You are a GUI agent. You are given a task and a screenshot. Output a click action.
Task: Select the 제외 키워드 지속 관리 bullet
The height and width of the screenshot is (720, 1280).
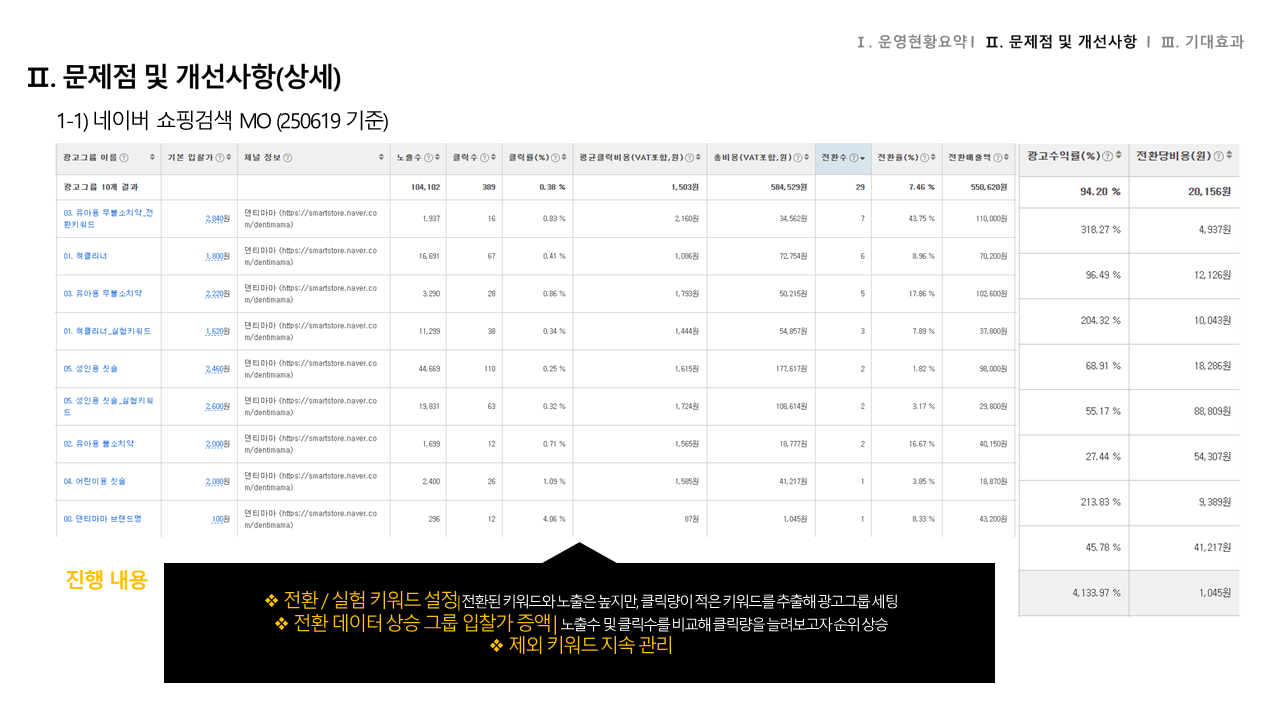tap(580, 646)
